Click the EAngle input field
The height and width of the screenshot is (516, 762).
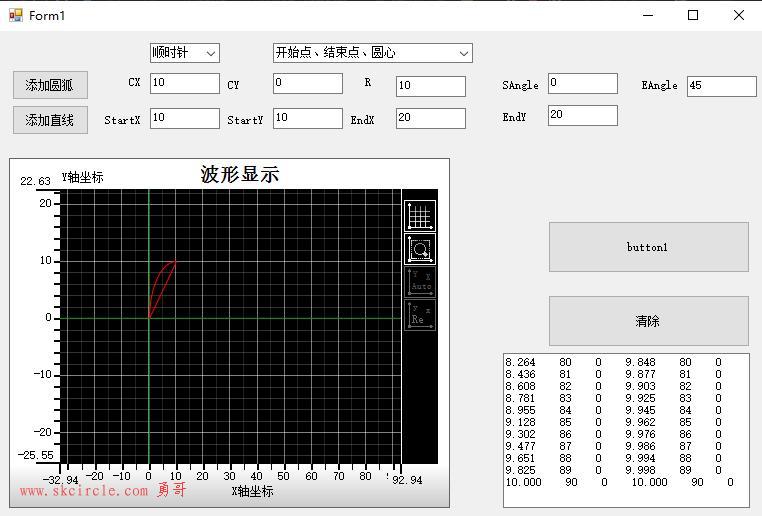[x=722, y=86]
